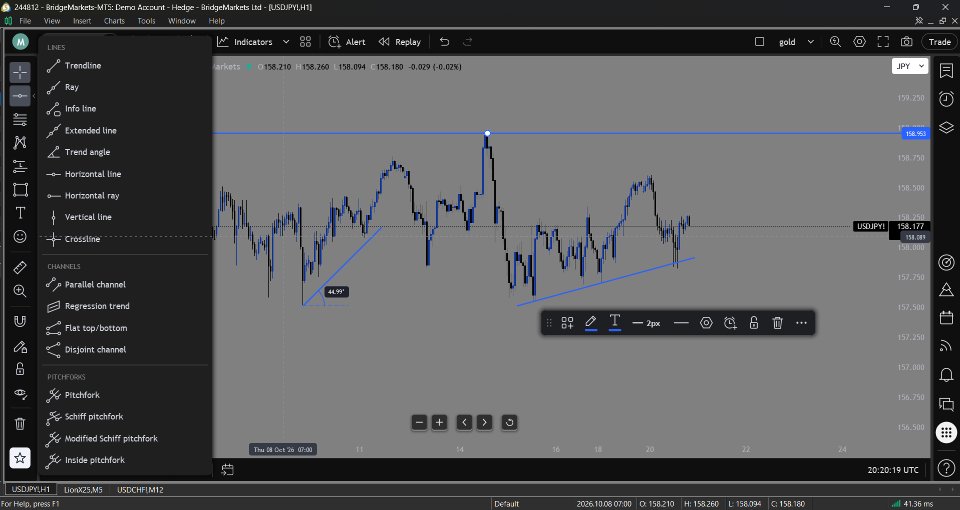The width and height of the screenshot is (960, 510).
Task: Open settings for selected horizontal line
Action: [x=706, y=323]
